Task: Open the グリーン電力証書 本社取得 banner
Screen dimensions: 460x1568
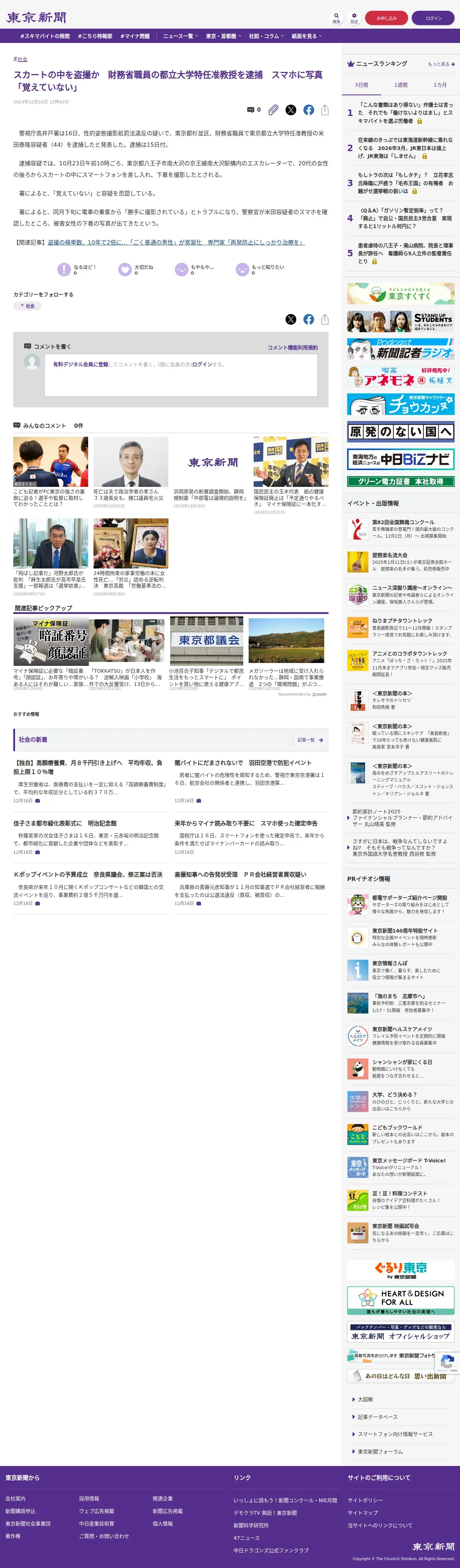Action: tap(401, 481)
